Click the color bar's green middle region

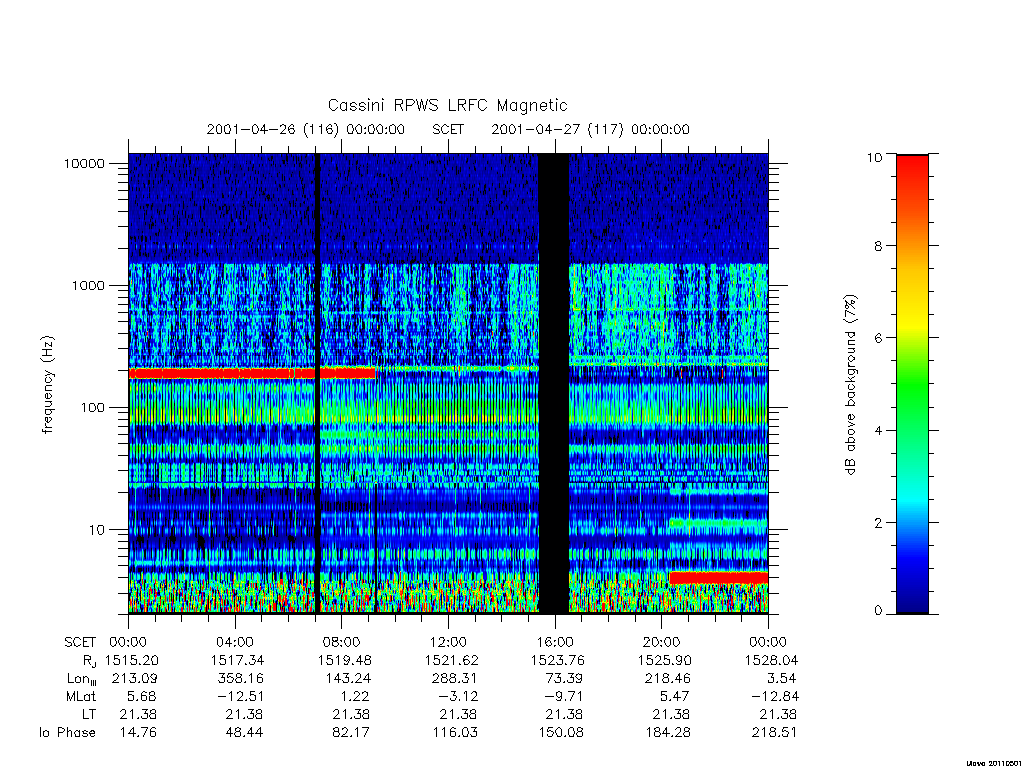coord(912,385)
